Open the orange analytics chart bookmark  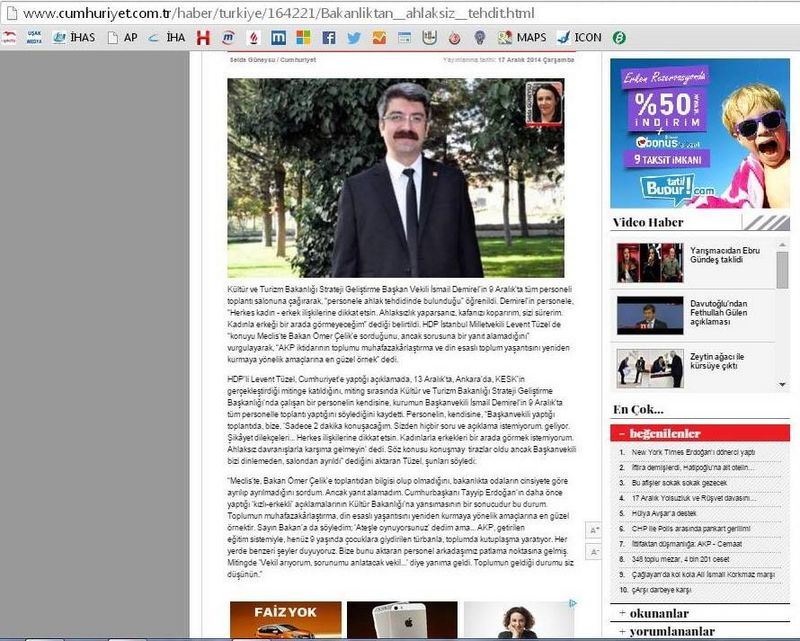pyautogui.click(x=379, y=37)
